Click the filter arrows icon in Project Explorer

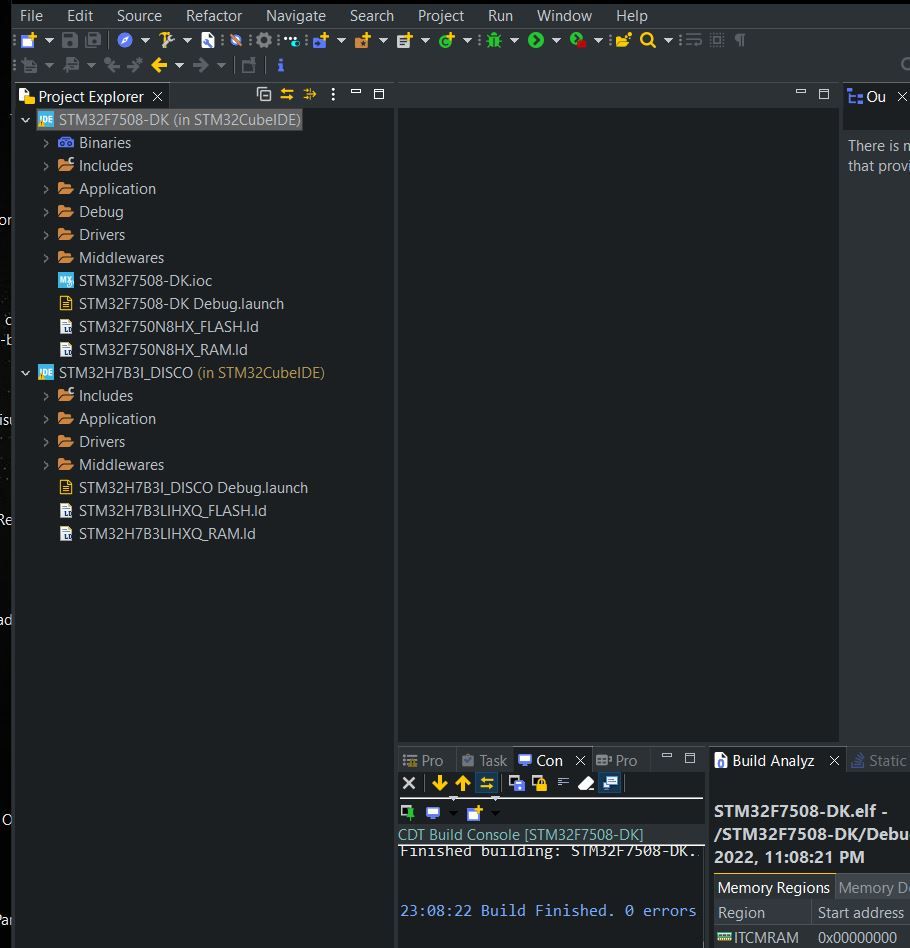click(x=310, y=94)
